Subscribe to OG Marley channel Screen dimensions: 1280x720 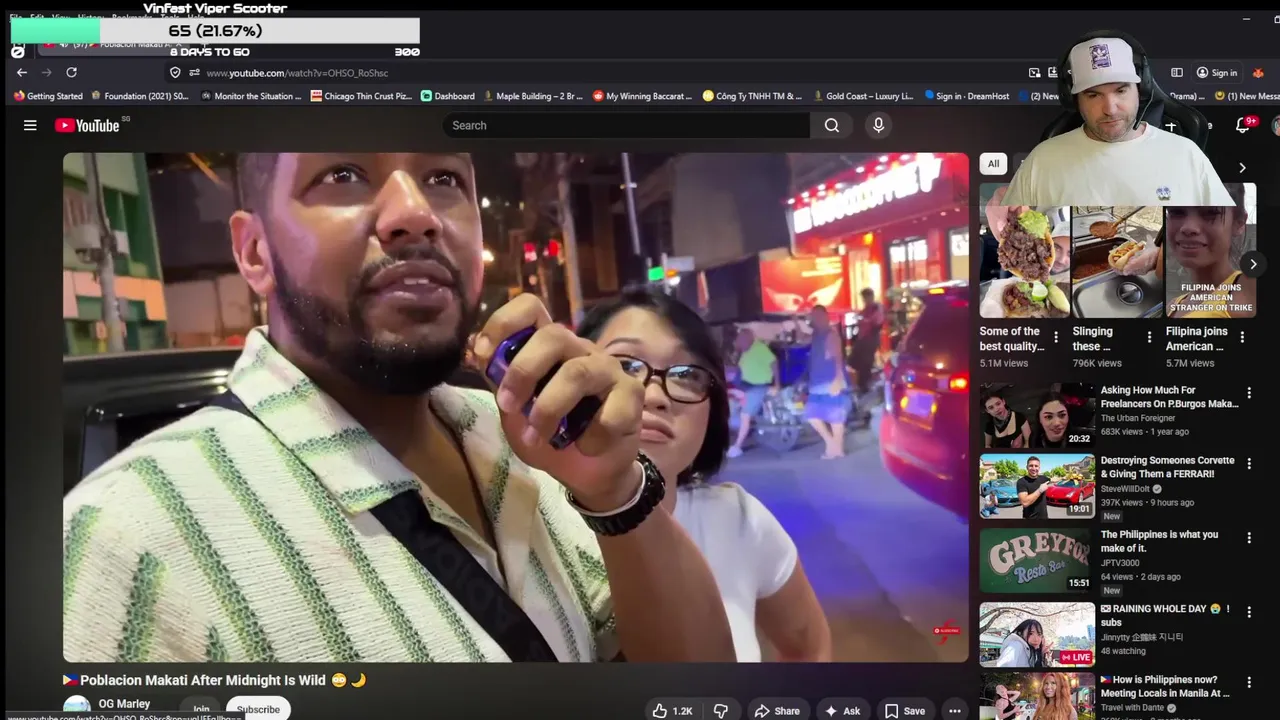[258, 709]
